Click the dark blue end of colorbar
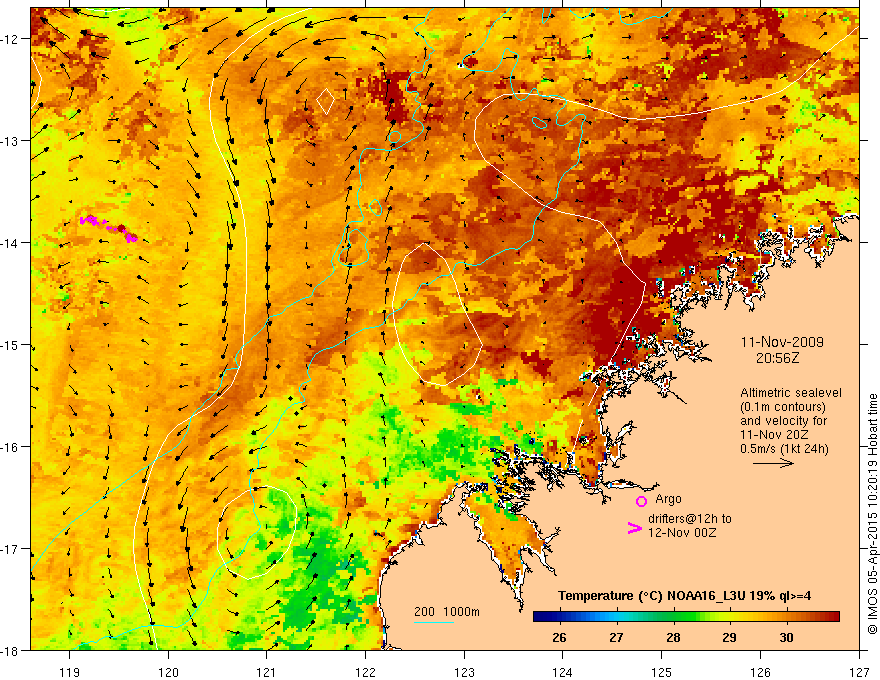Screen dimensions: 880x680 coord(539,617)
